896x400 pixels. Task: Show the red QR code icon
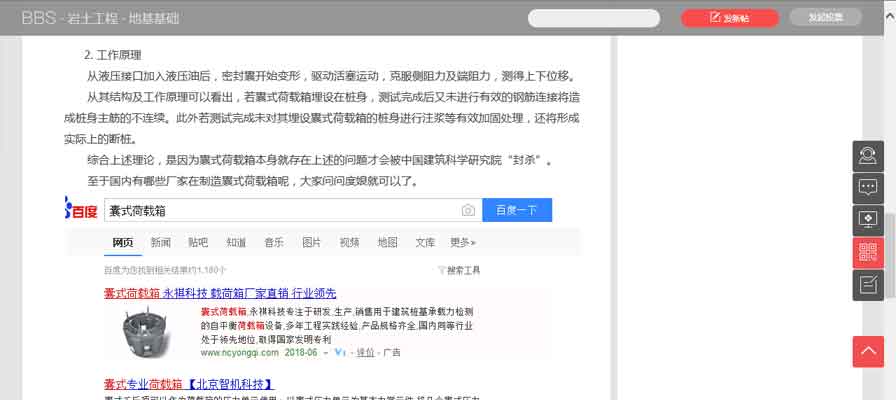(x=868, y=253)
